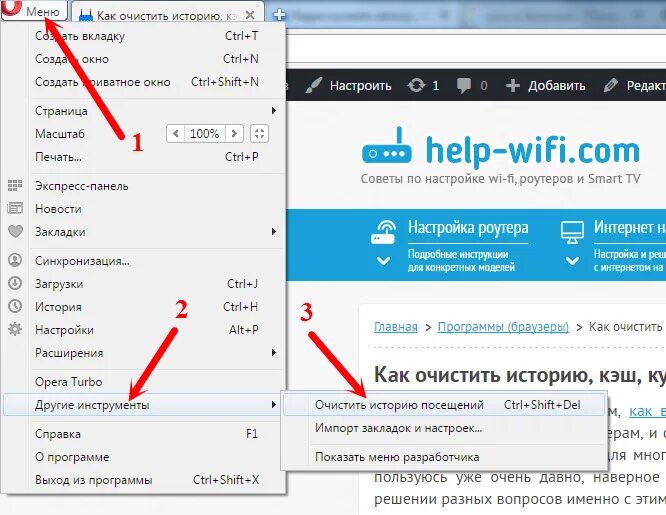Viewport: 666px width, 515px height.
Task: Click the Закладки heart icon
Action: point(15,231)
